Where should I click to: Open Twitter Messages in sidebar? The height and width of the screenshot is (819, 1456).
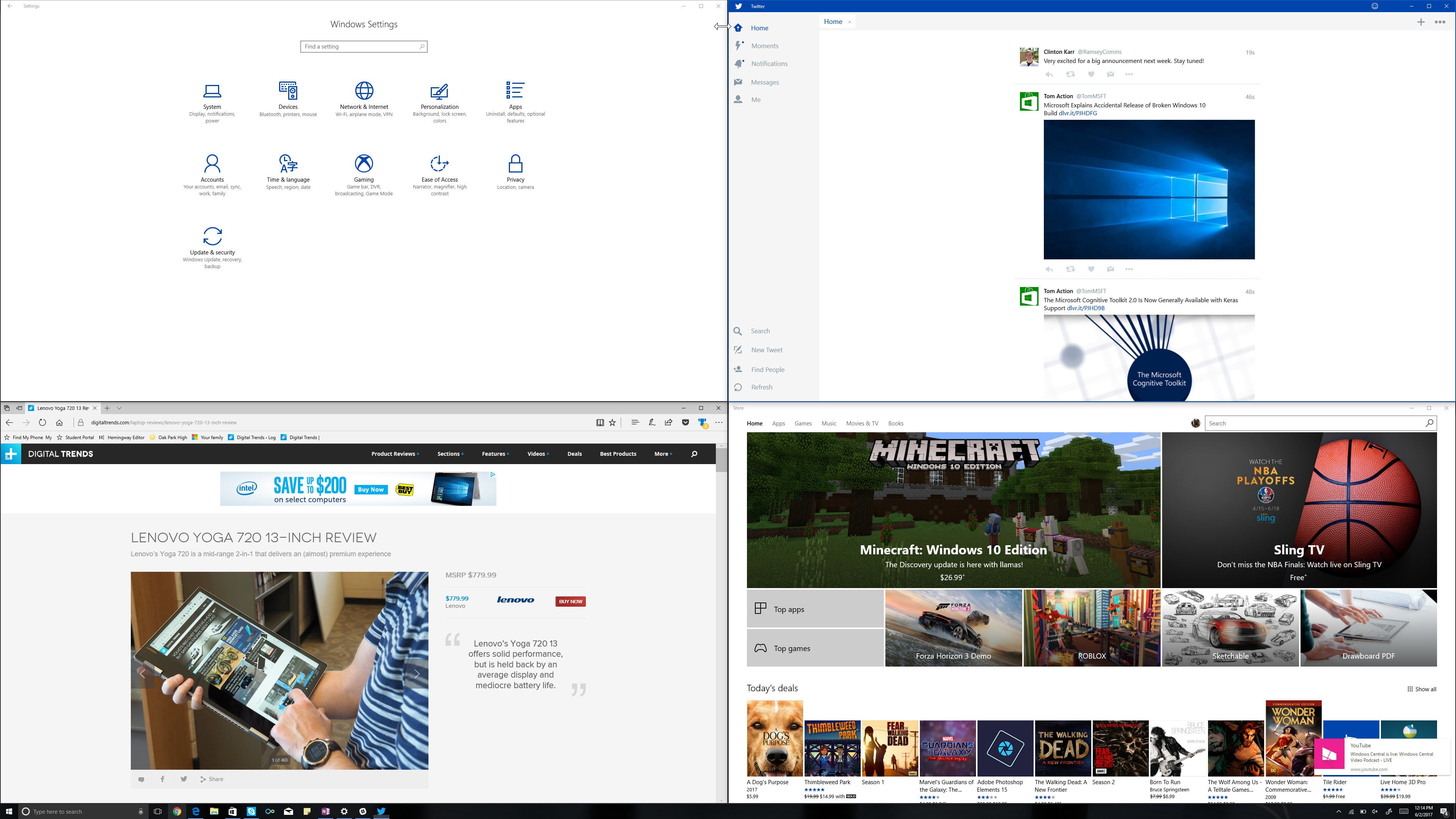764,82
